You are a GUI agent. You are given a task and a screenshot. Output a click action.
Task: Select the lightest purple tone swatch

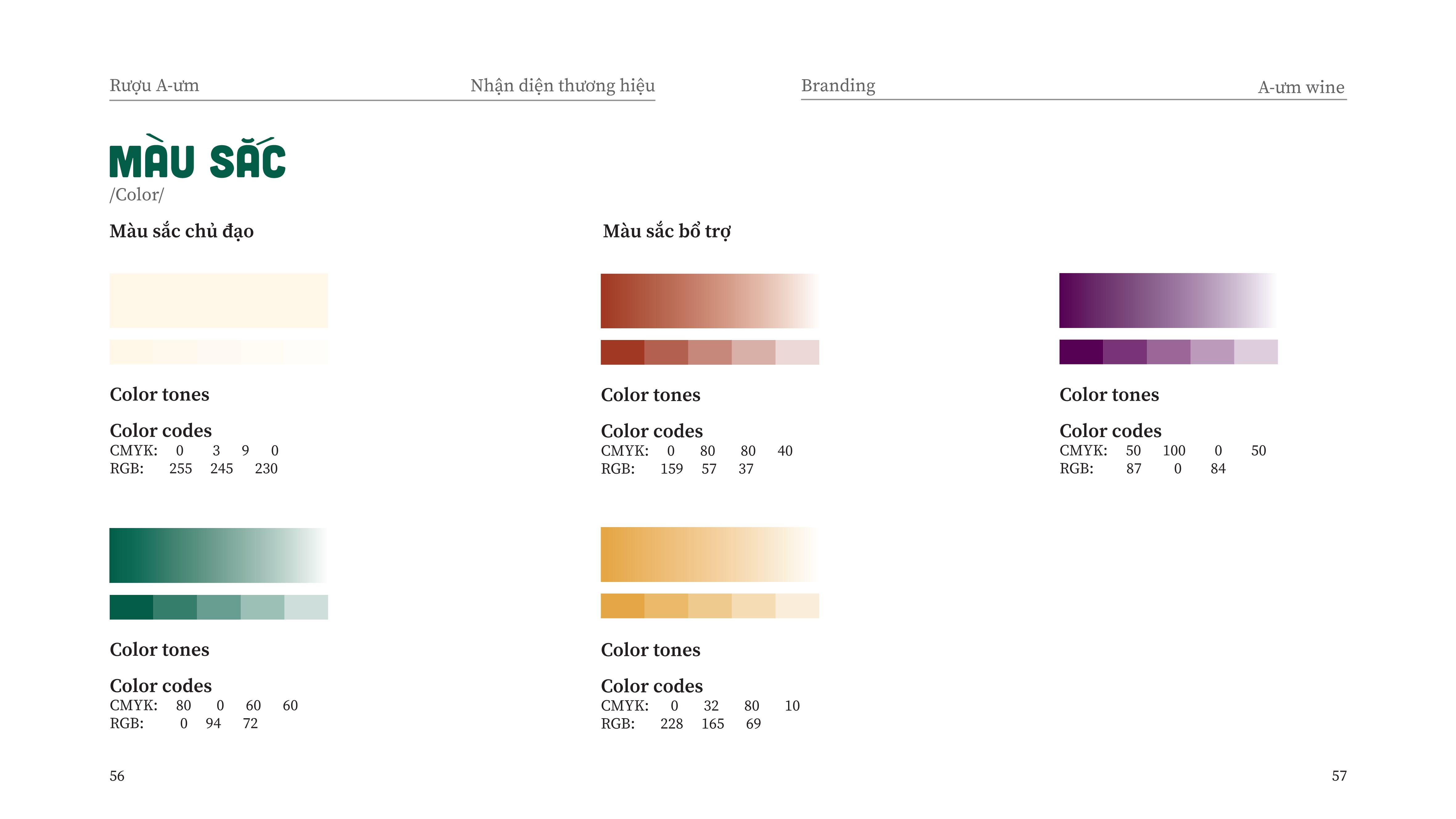[x=1256, y=352]
